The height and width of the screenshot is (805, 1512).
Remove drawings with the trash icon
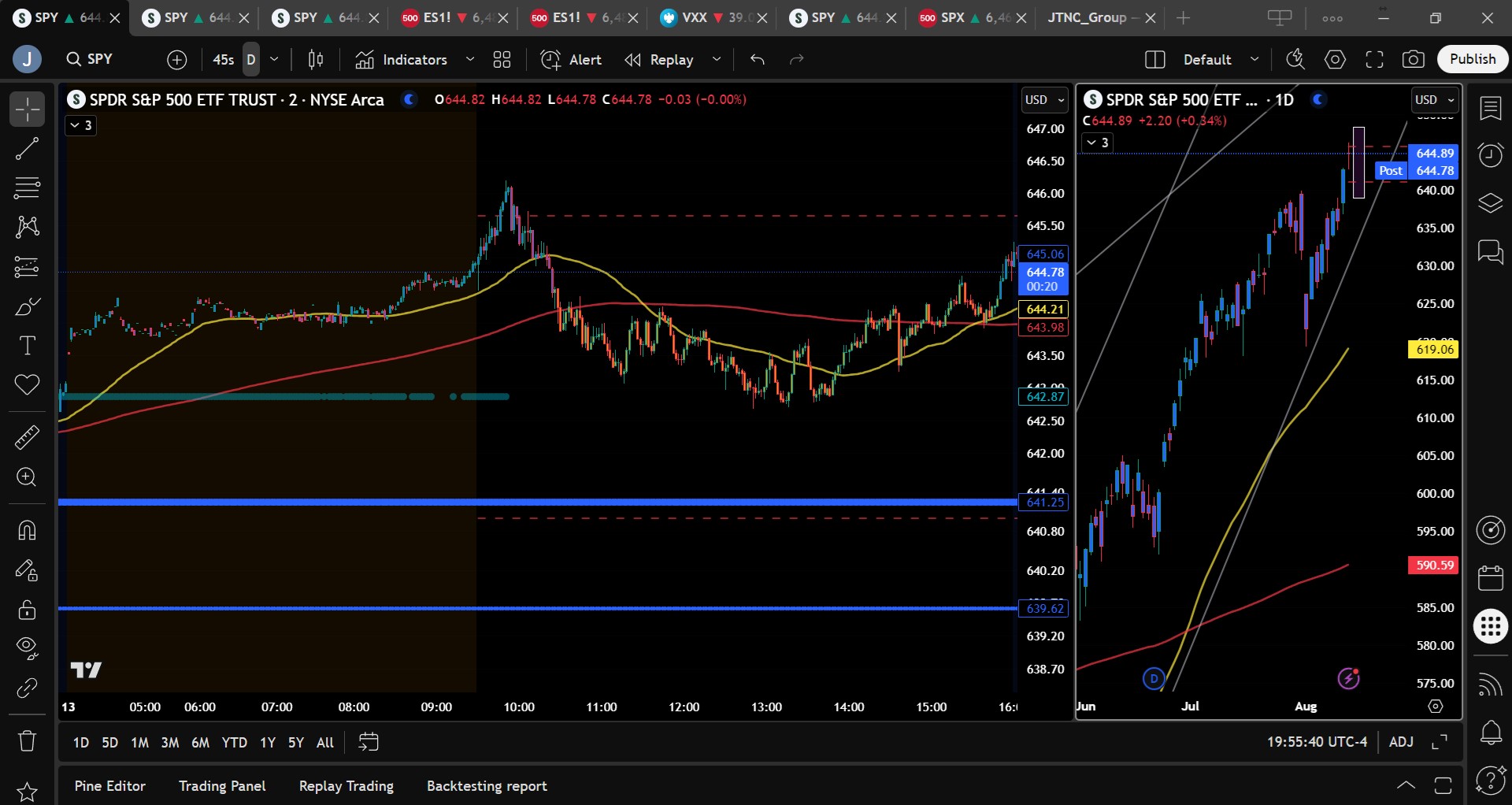[27, 740]
